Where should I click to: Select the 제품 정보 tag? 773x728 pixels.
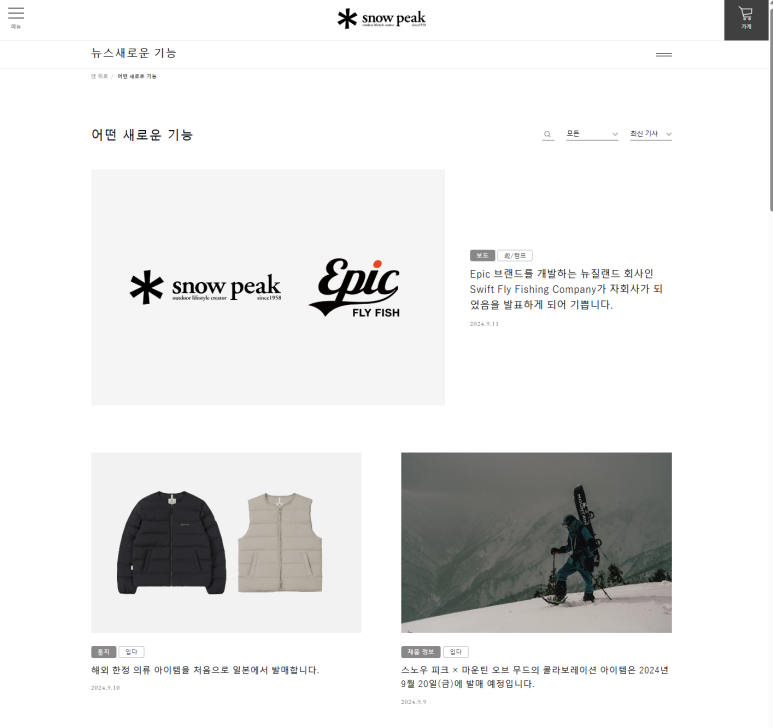point(421,652)
